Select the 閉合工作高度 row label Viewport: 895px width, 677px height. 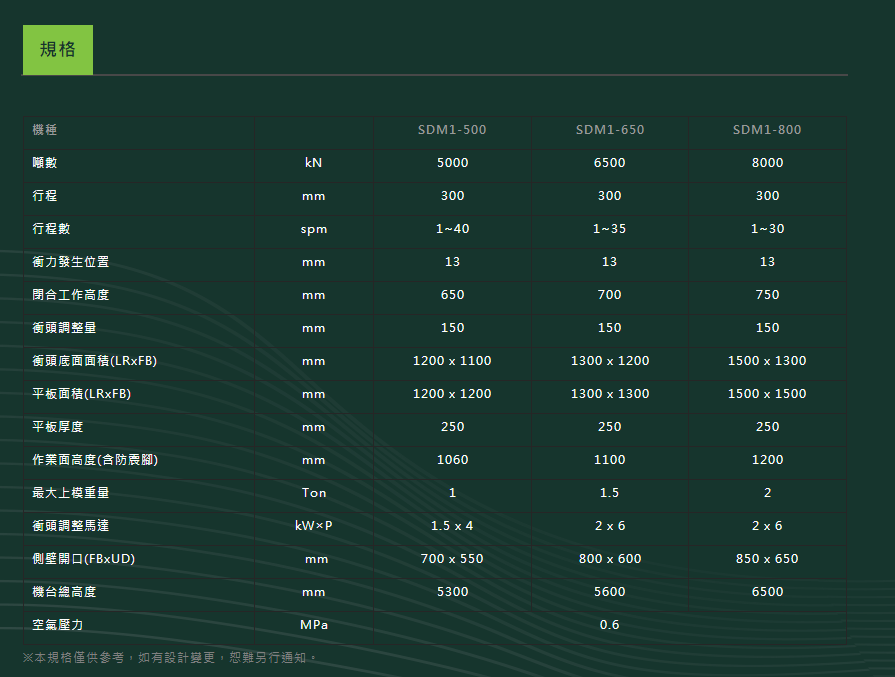[x=71, y=295]
